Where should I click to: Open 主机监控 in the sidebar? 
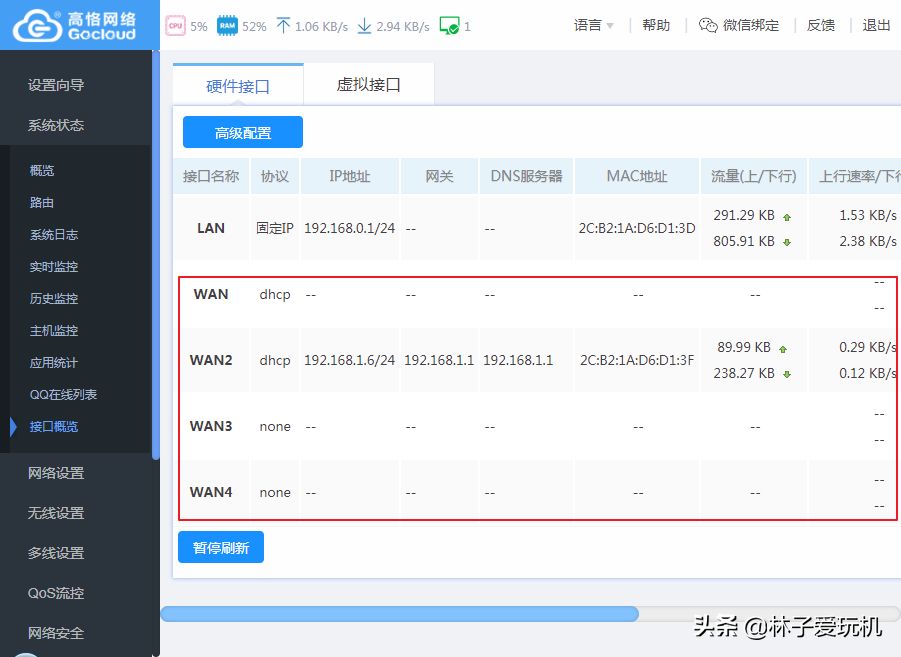click(x=54, y=331)
